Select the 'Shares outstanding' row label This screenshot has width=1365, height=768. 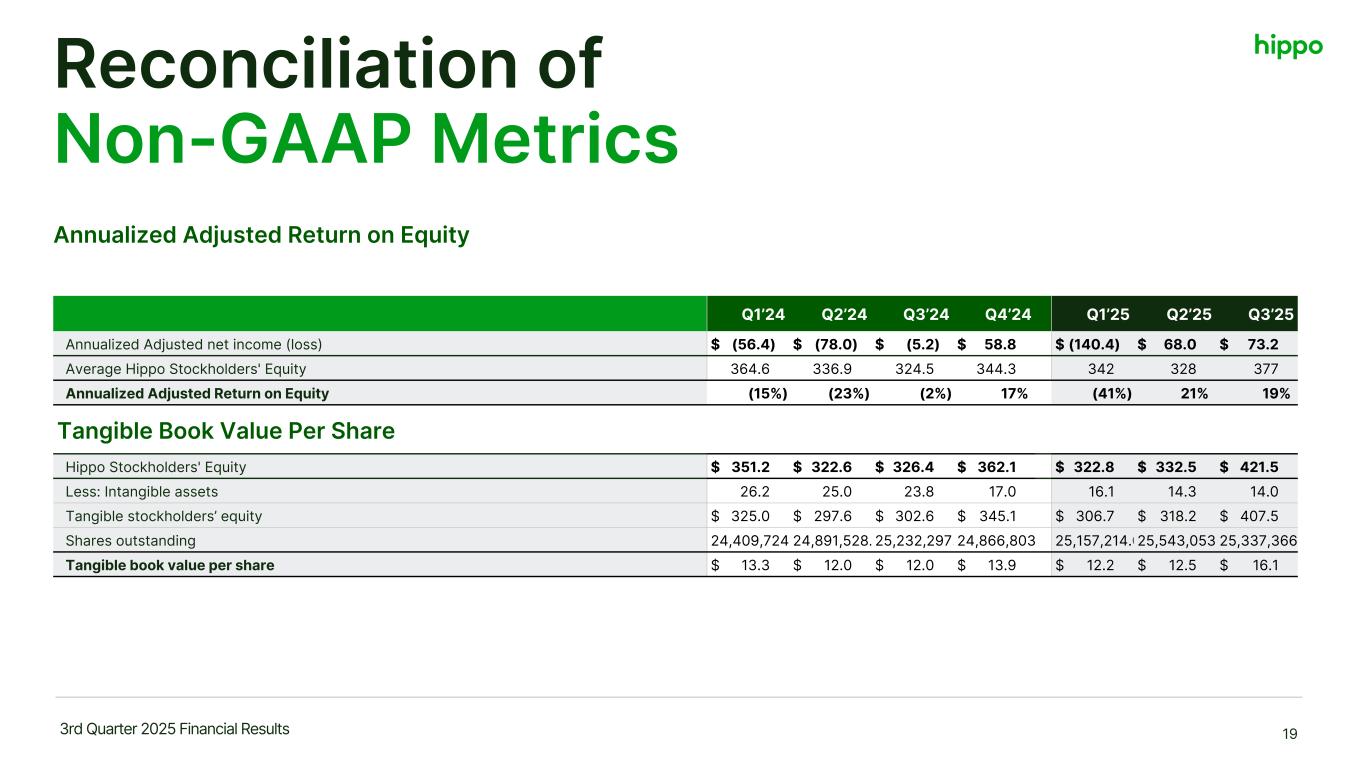(x=130, y=540)
